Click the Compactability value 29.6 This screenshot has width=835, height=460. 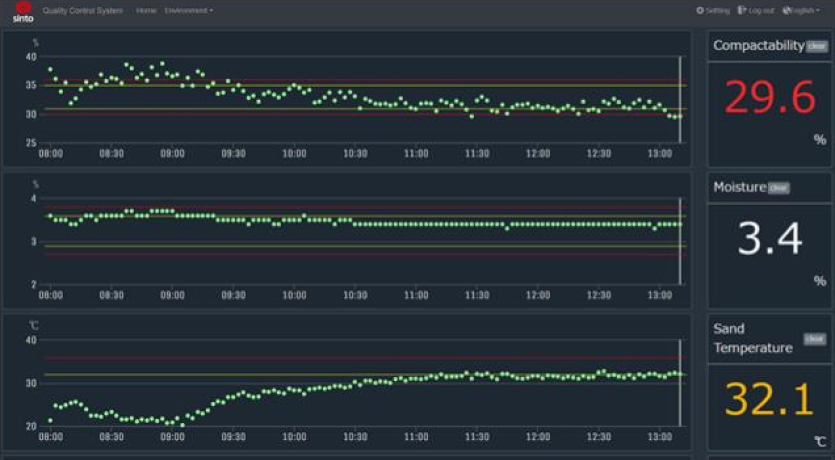[x=769, y=98]
